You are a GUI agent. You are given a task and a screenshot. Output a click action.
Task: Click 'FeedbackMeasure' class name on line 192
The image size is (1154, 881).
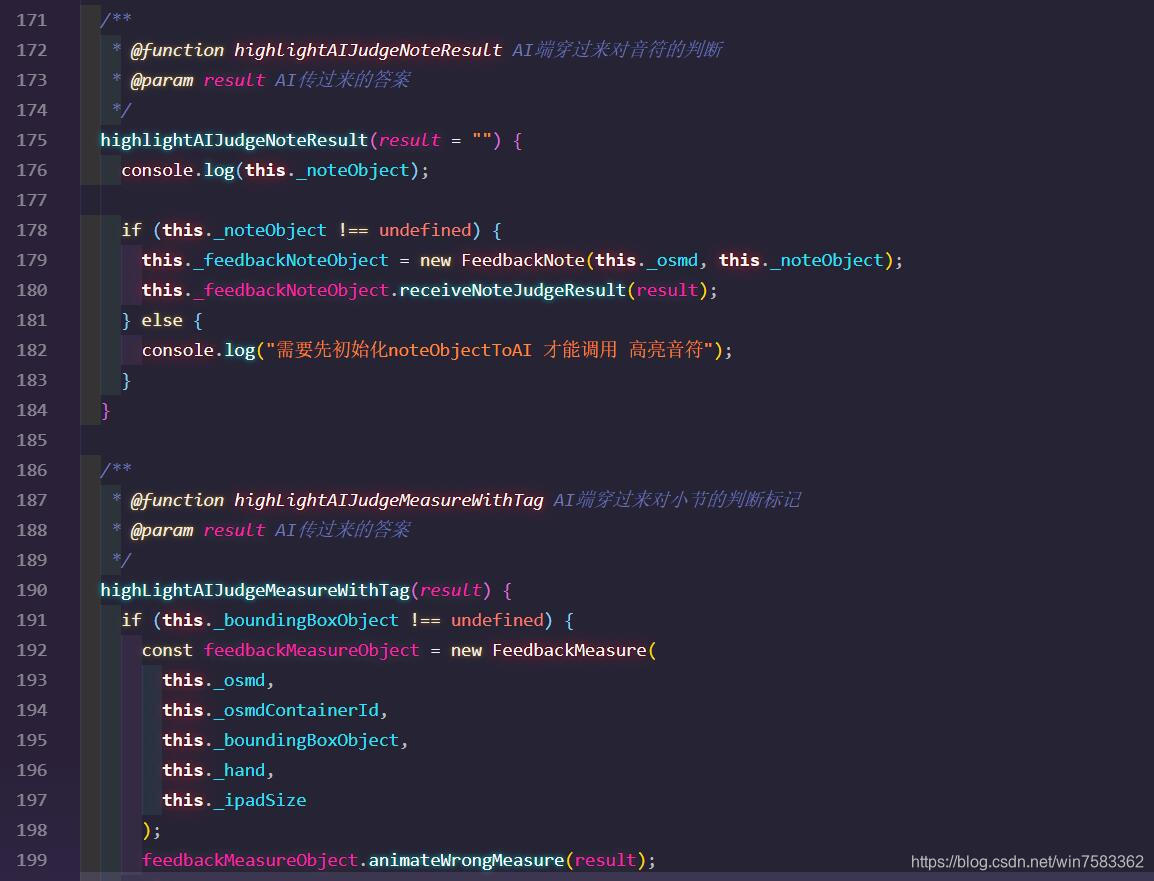tap(569, 651)
